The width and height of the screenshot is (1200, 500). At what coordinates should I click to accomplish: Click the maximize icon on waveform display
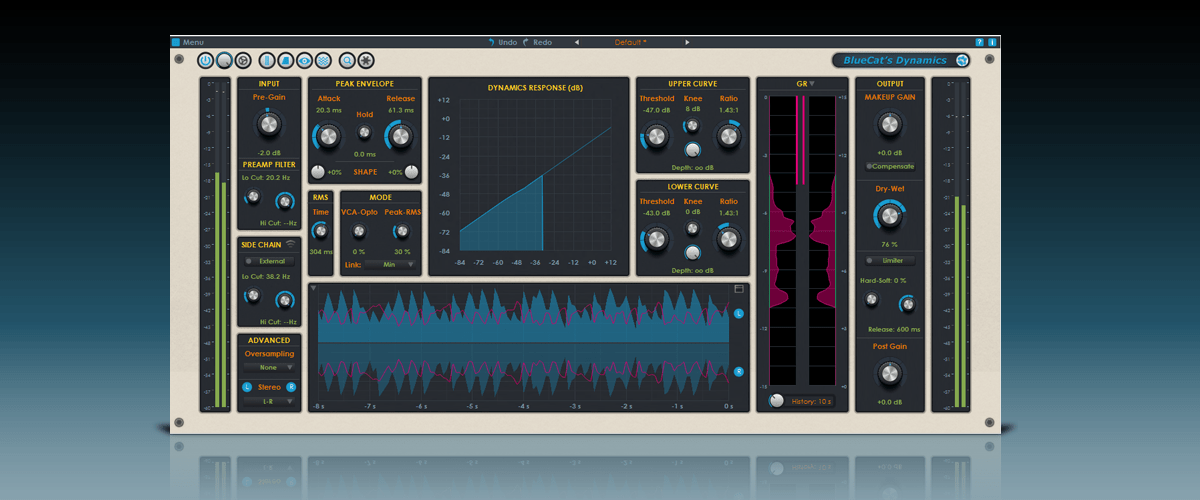point(739,289)
